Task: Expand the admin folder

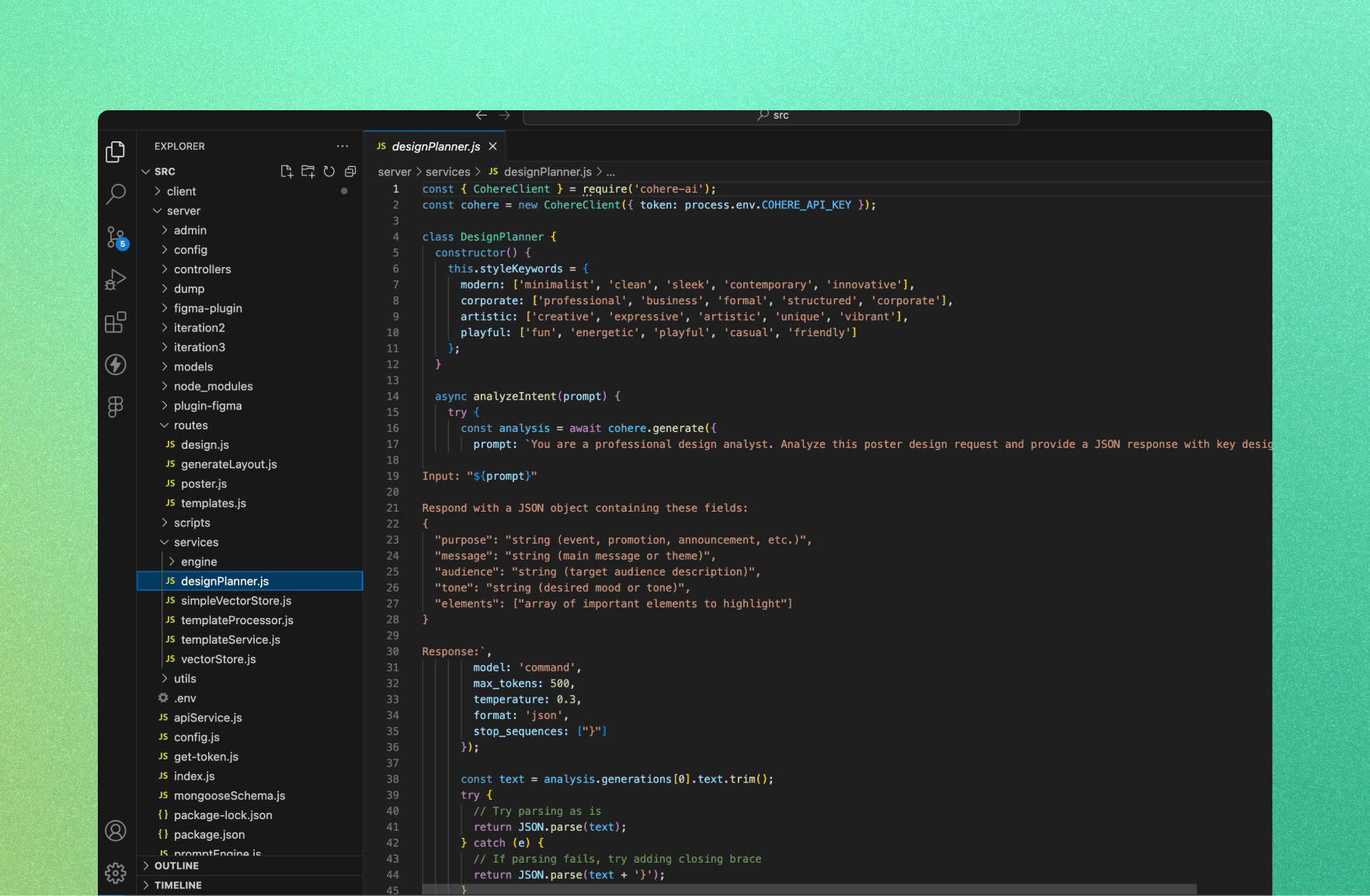Action: [x=249, y=230]
